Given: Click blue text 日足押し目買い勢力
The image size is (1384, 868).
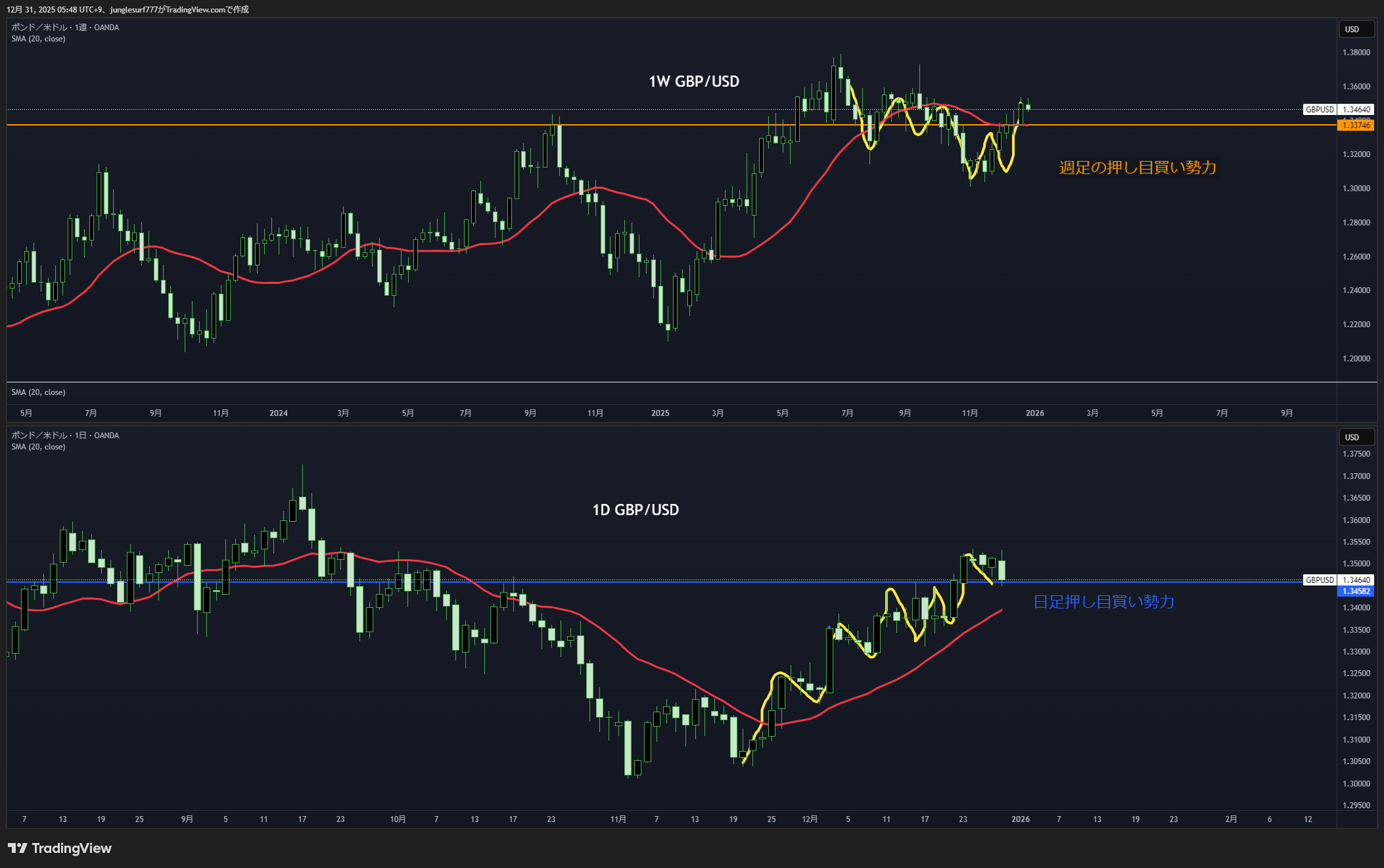Looking at the screenshot, I should click(1103, 602).
